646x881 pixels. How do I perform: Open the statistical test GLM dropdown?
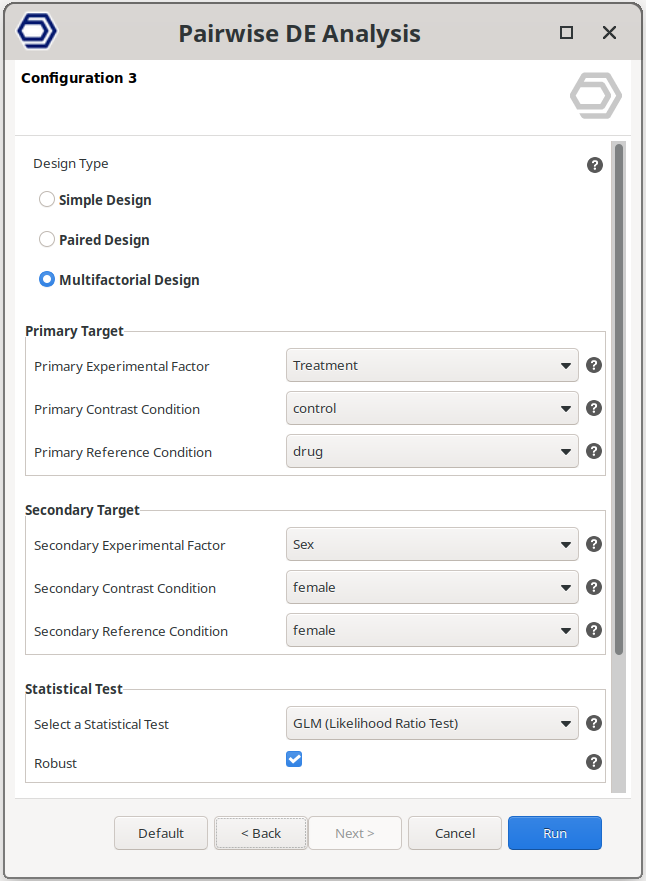click(432, 724)
